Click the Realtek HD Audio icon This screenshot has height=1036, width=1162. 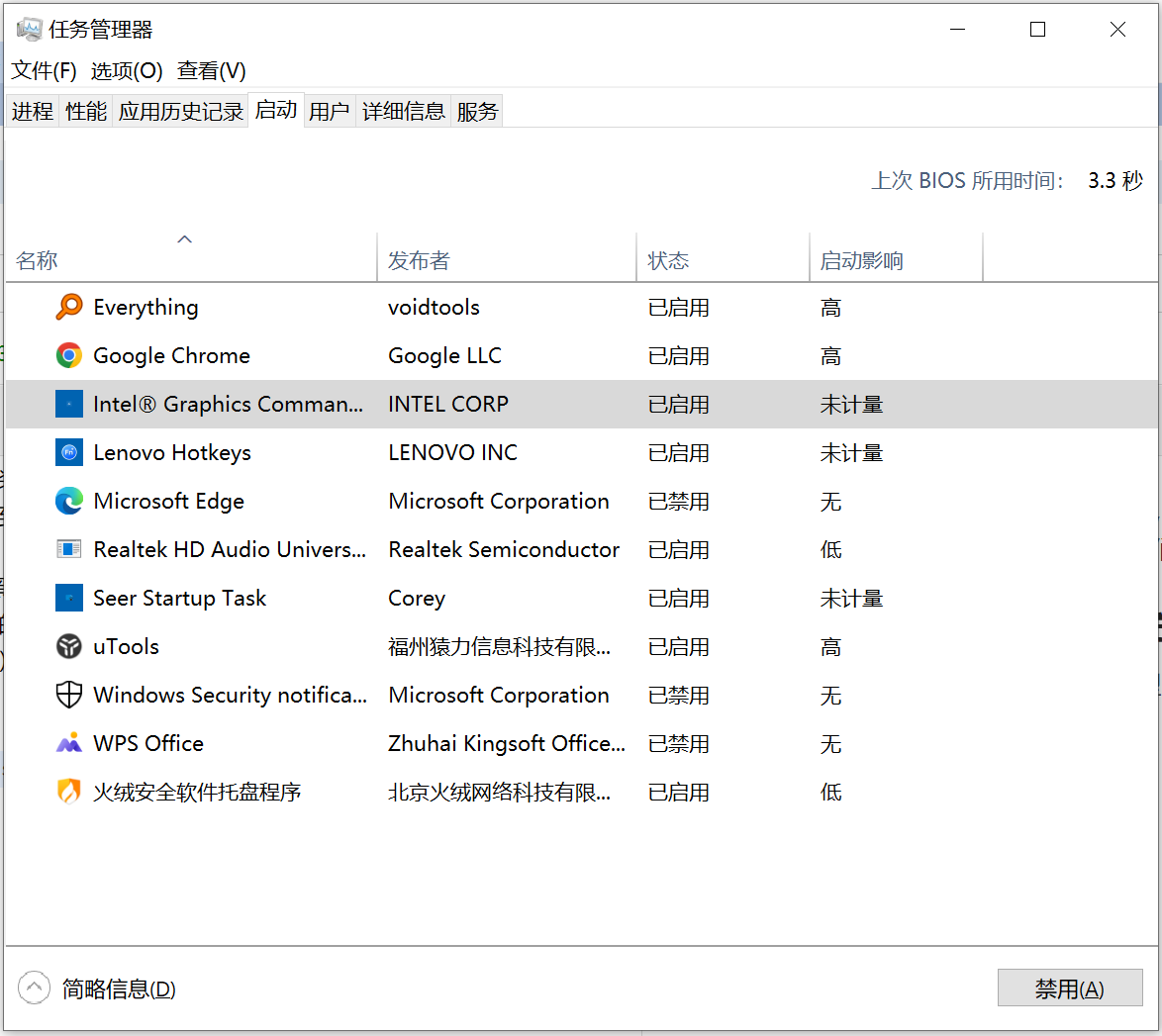(69, 549)
